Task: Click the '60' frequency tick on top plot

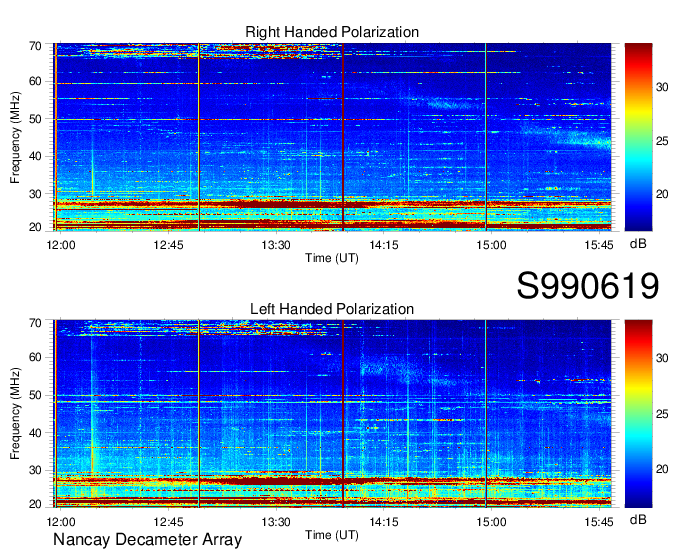Action: click(35, 82)
